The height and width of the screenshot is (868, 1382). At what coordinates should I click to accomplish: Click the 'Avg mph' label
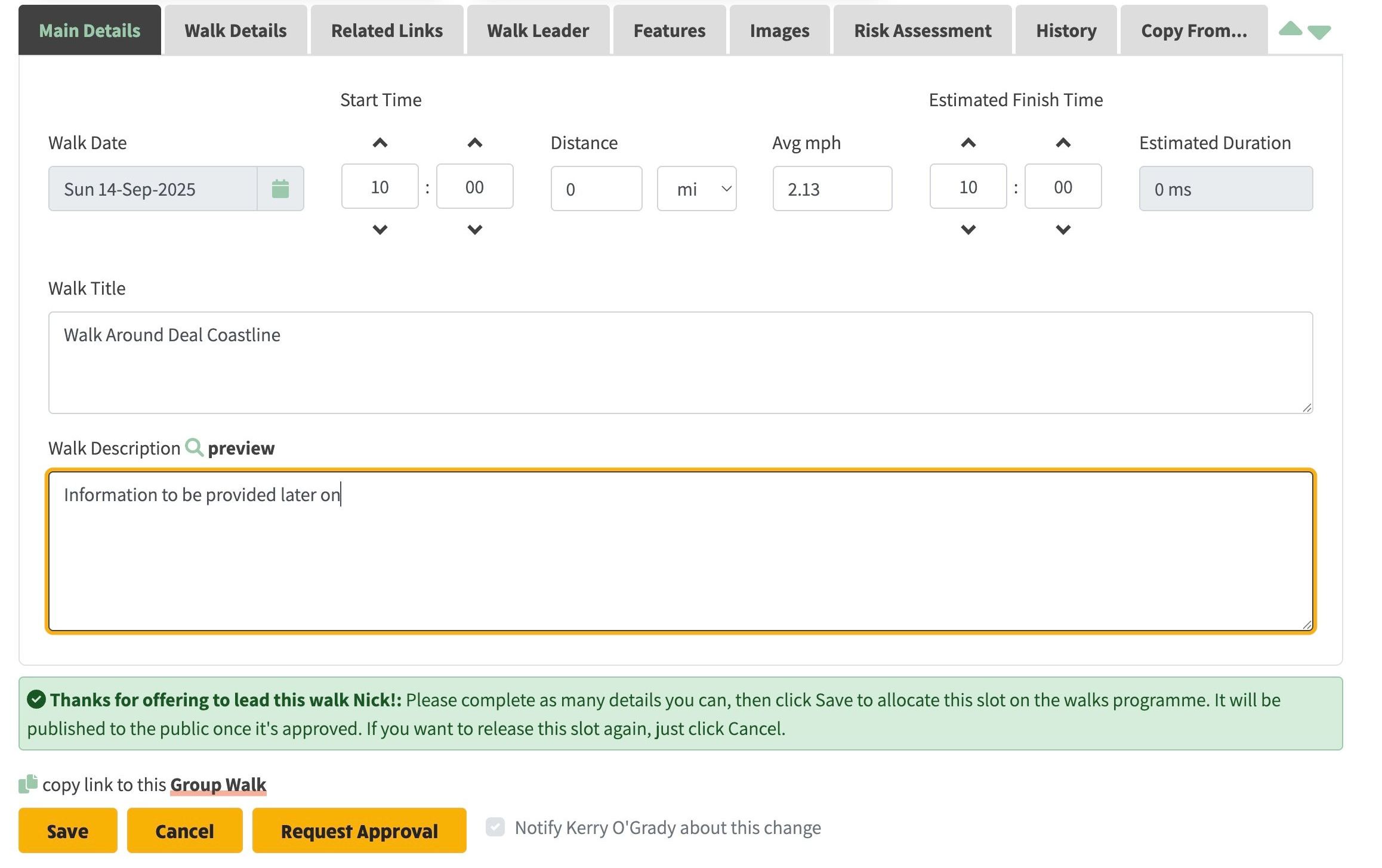tap(807, 143)
